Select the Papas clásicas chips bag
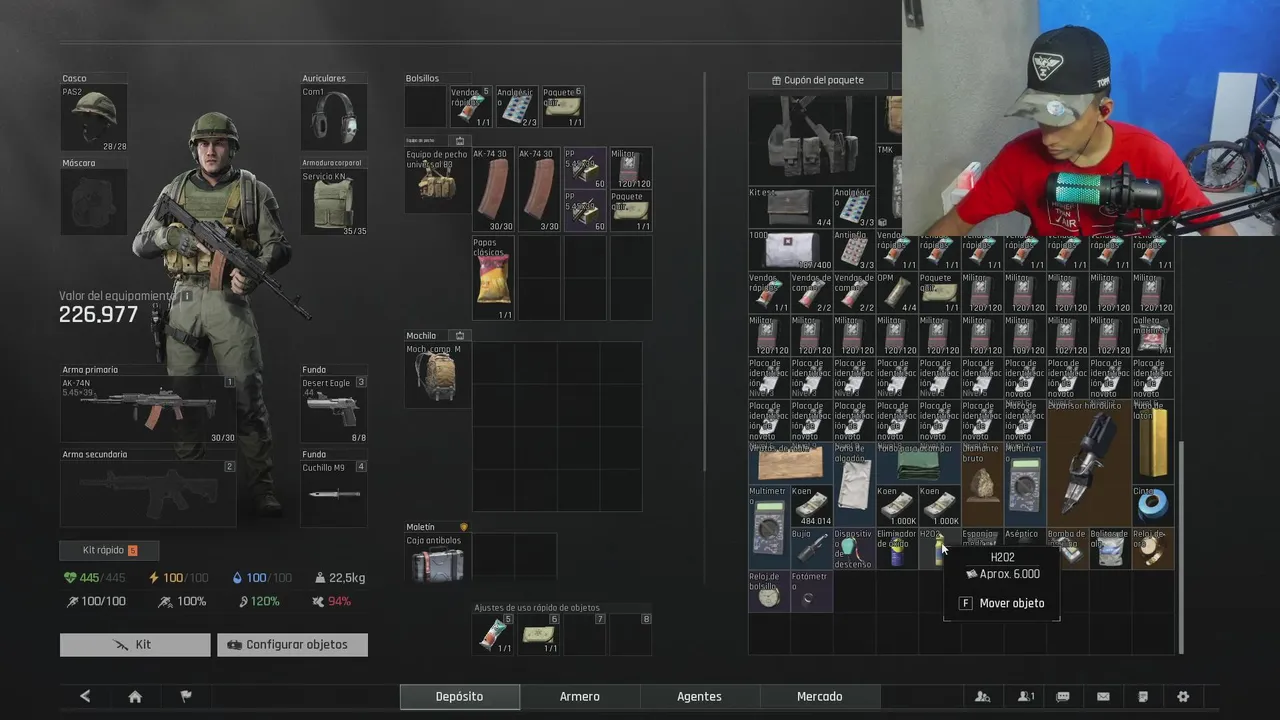 (x=493, y=278)
